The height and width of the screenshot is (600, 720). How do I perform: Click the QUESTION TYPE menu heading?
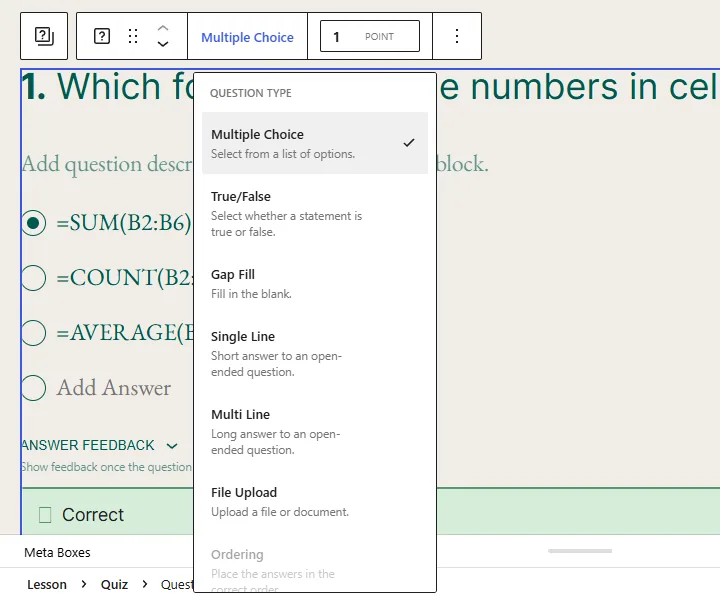click(251, 93)
